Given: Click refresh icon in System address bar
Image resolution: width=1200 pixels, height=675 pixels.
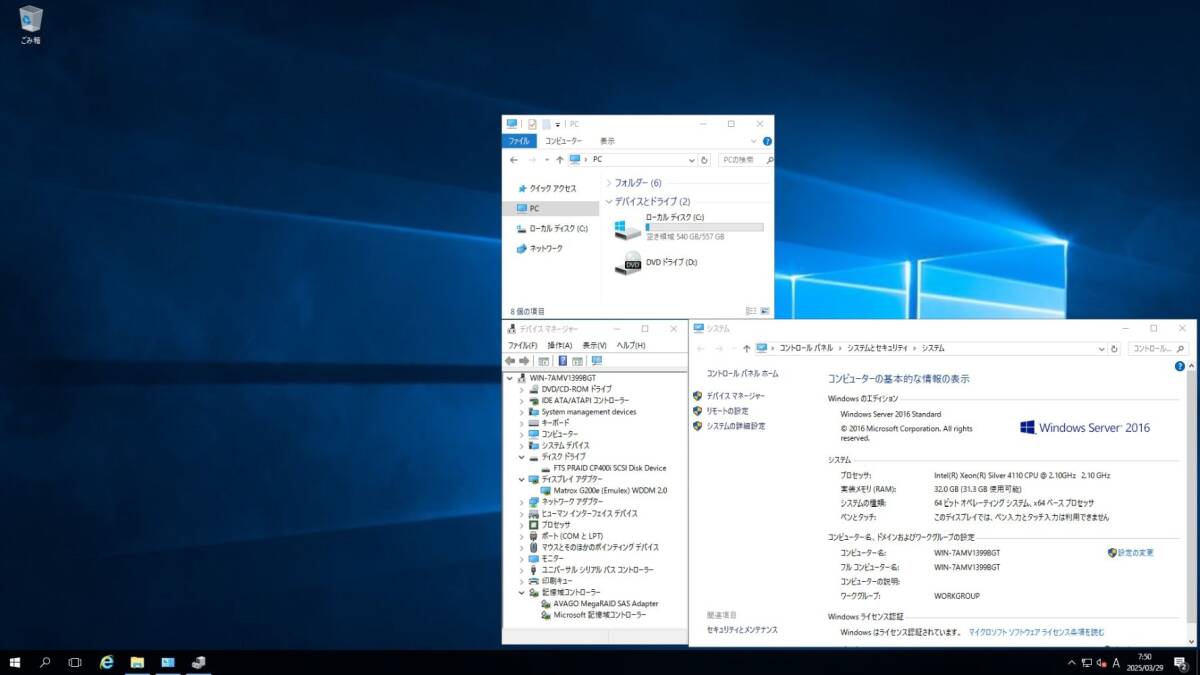Looking at the screenshot, I should pyautogui.click(x=1115, y=349).
